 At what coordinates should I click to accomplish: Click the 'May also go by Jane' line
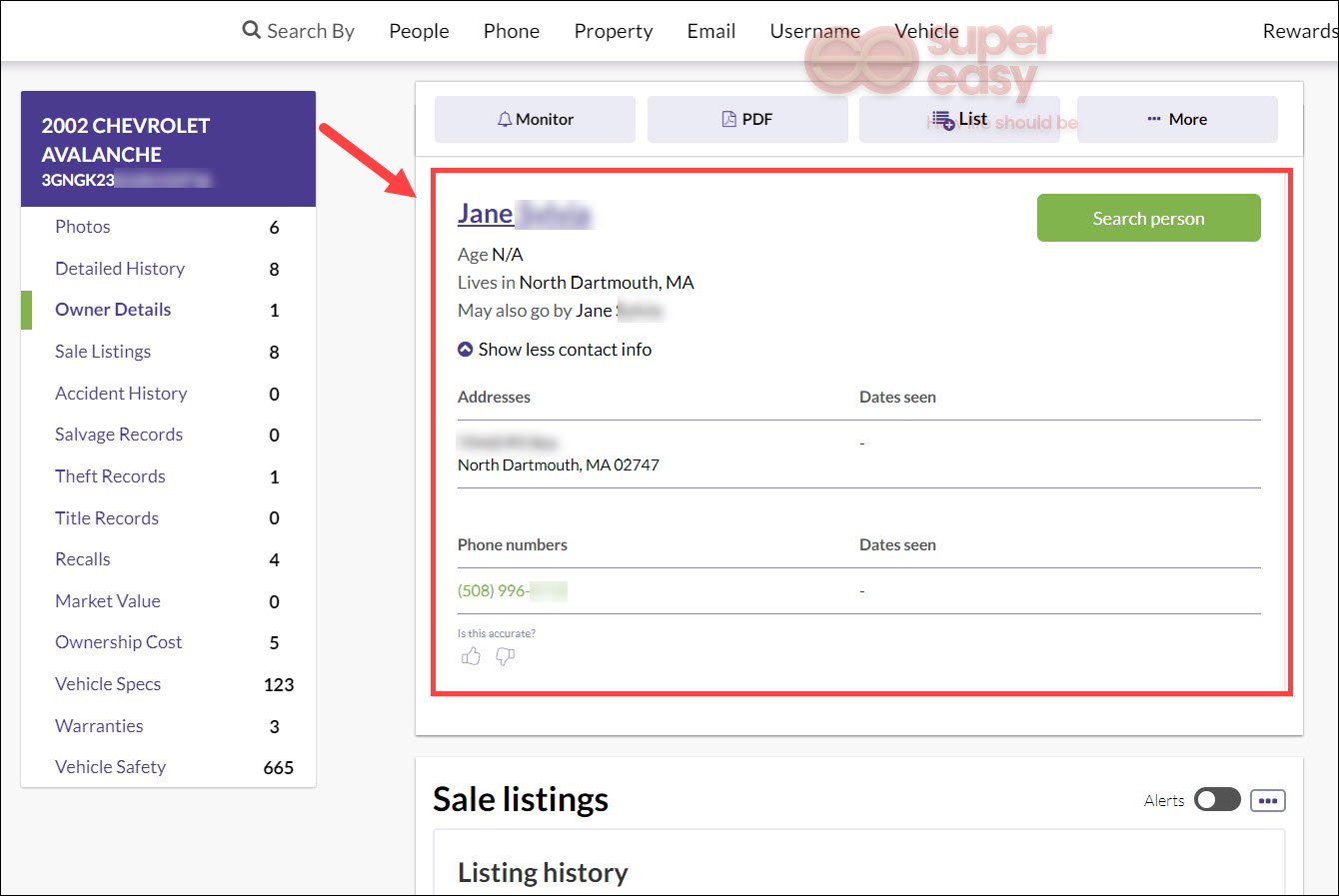point(560,311)
